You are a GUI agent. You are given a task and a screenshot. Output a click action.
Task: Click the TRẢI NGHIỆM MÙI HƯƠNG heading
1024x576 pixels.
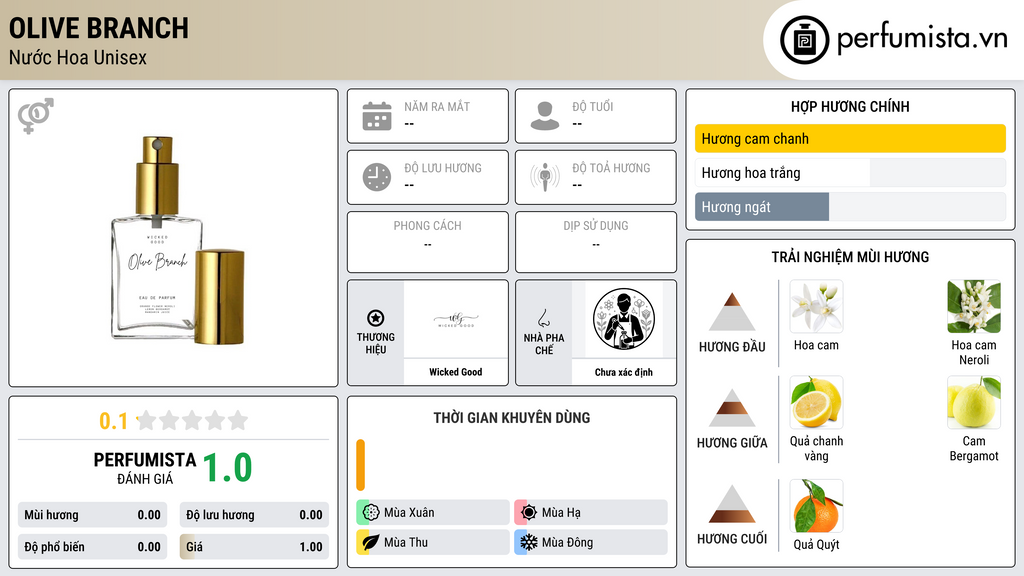point(850,257)
